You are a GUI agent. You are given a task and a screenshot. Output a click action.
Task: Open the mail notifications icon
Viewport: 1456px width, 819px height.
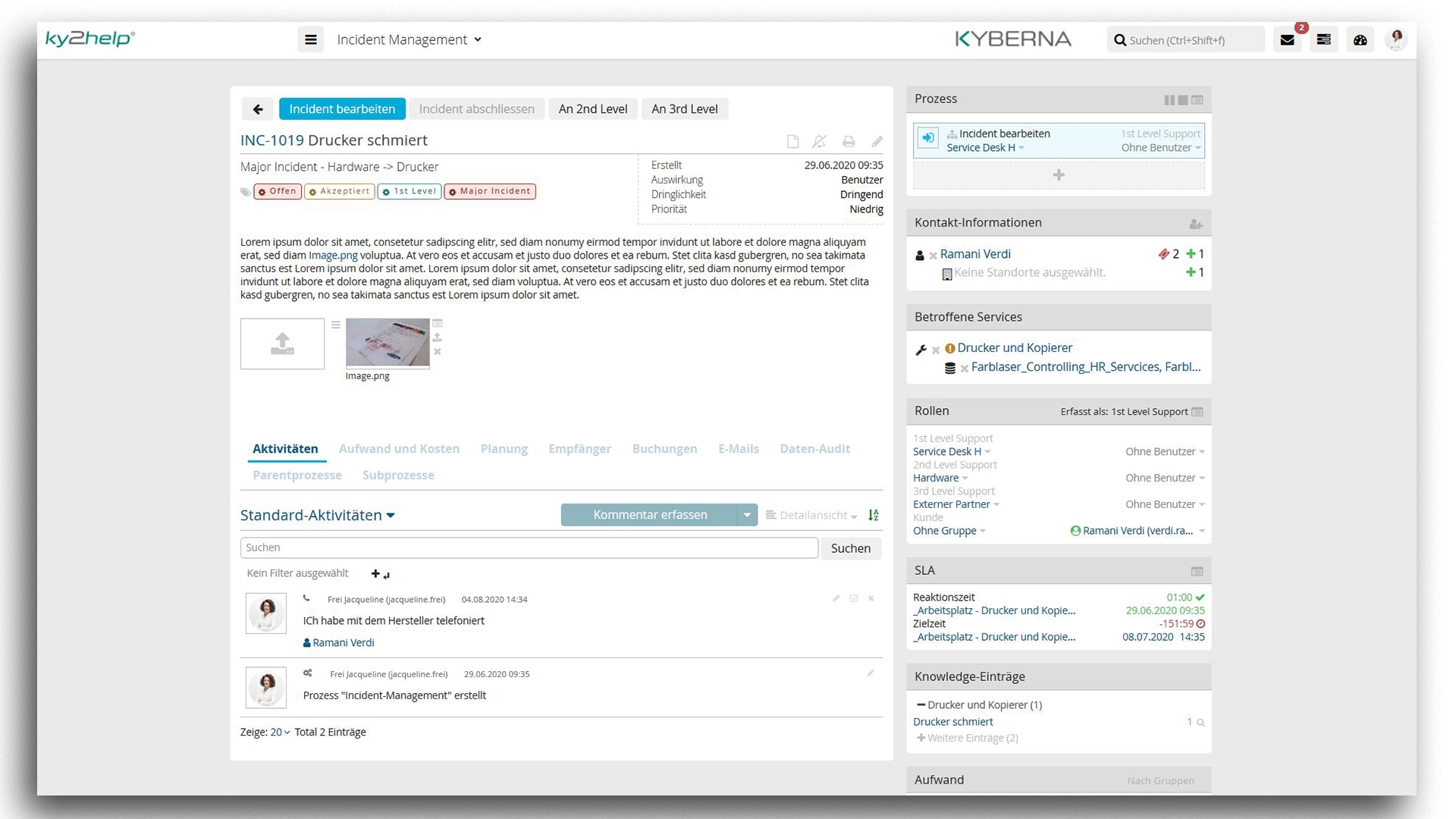click(x=1287, y=40)
